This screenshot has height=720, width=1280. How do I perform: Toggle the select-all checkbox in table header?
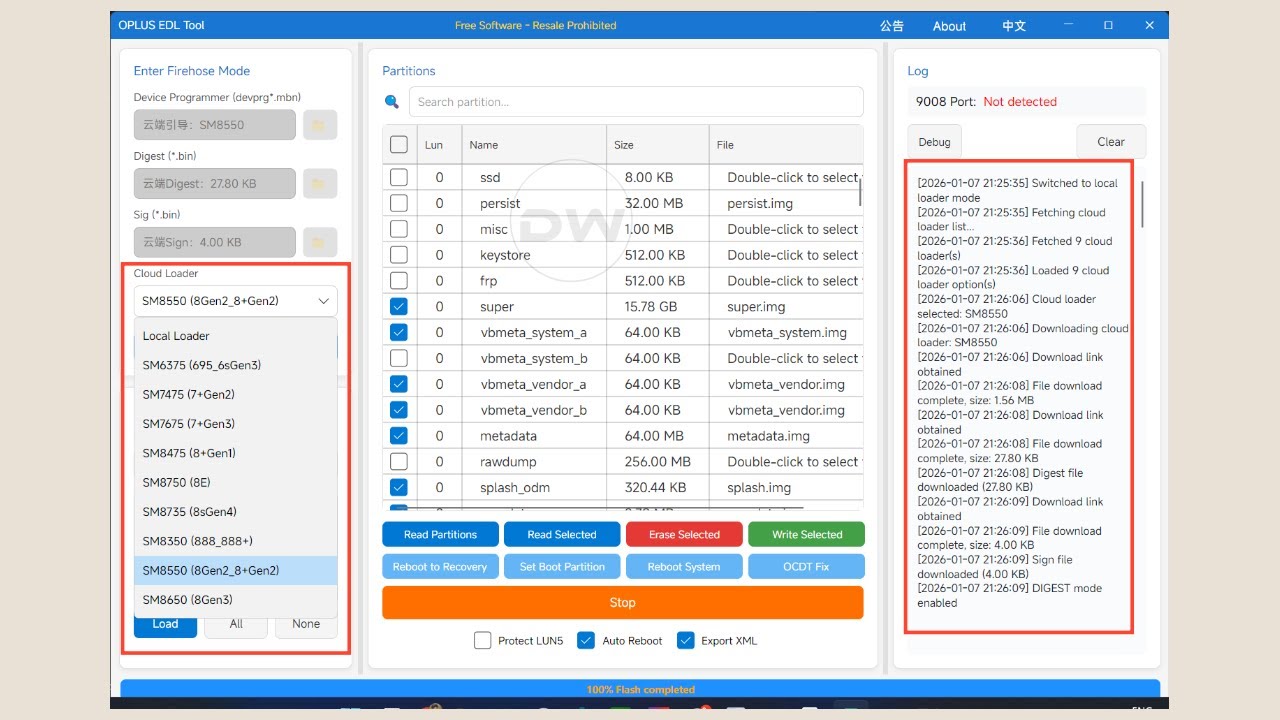click(399, 145)
